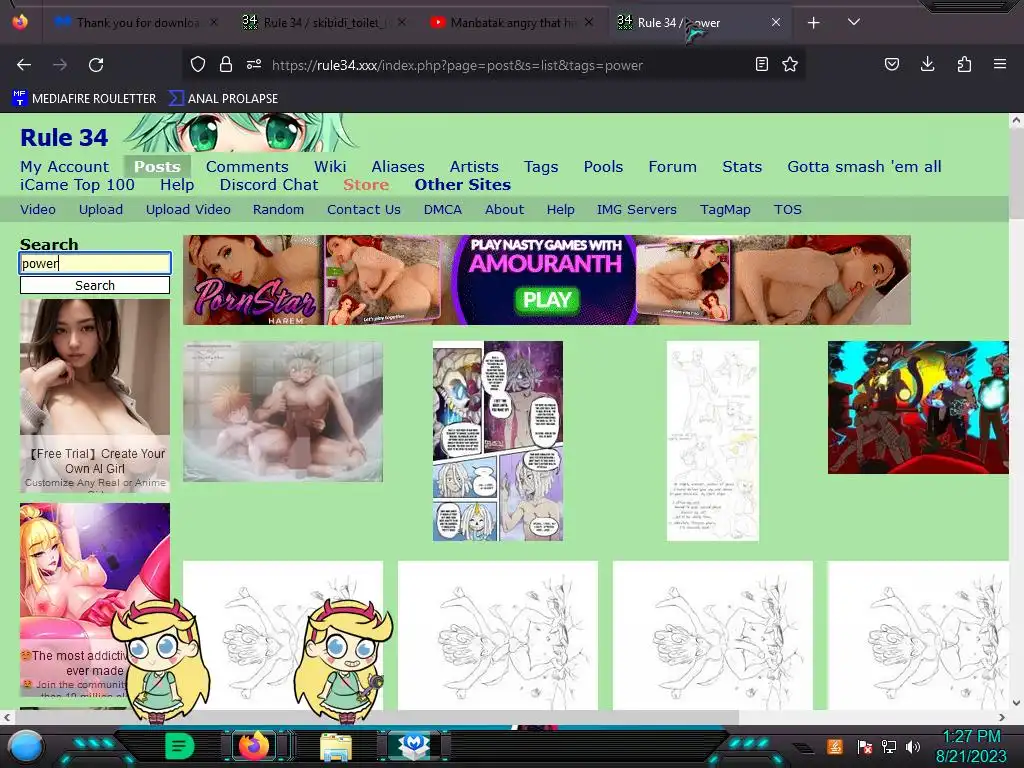This screenshot has width=1024, height=768.
Task: Open the Artists navigation link
Action: [474, 167]
